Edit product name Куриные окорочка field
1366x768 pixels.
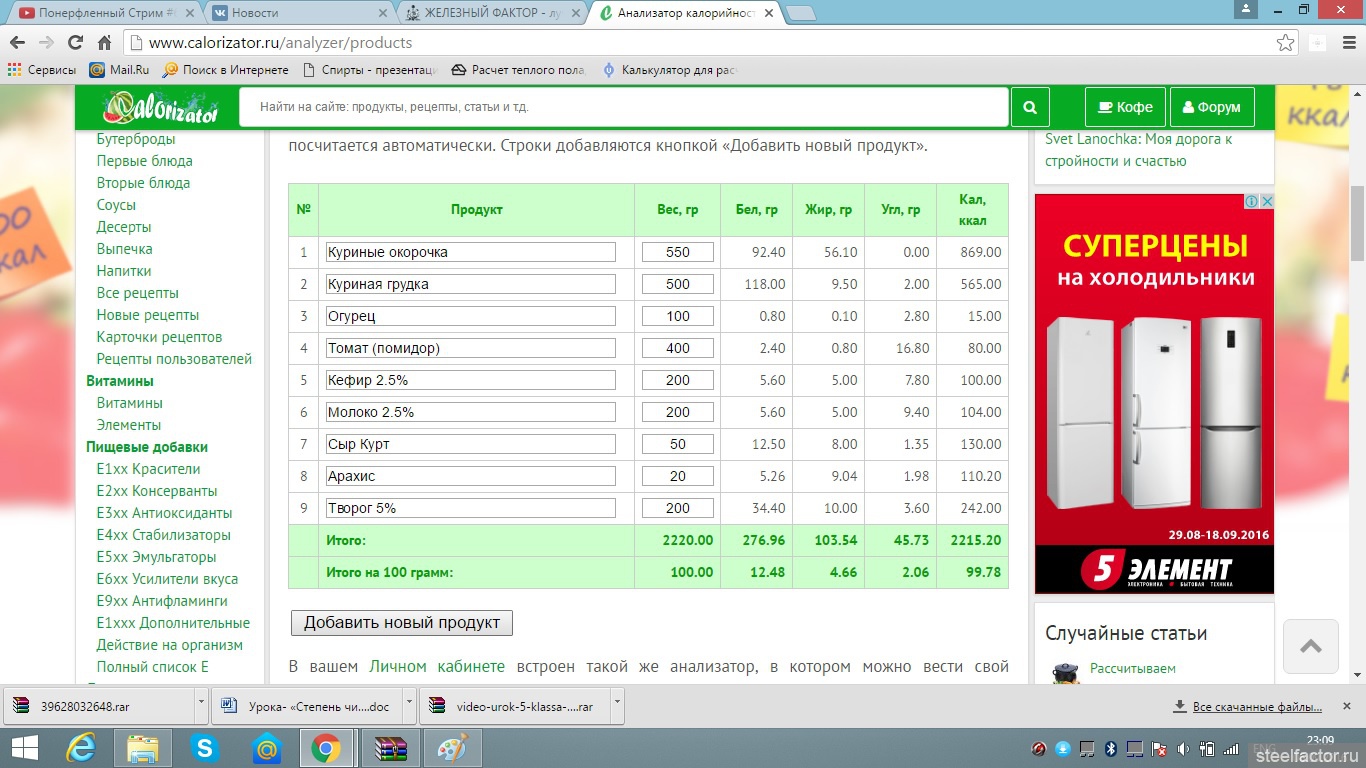coord(470,252)
